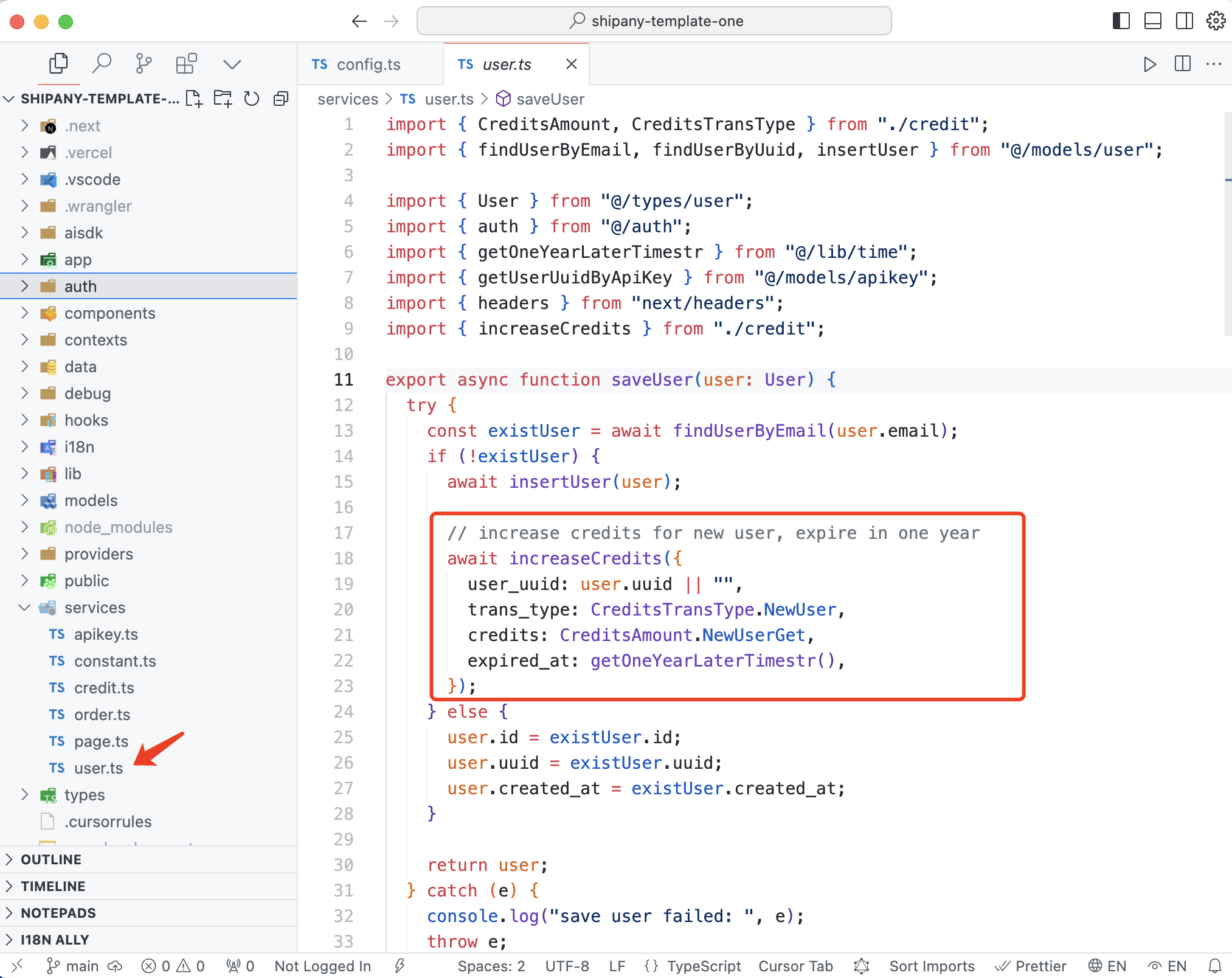Open the Extensions view icon

pyautogui.click(x=186, y=63)
